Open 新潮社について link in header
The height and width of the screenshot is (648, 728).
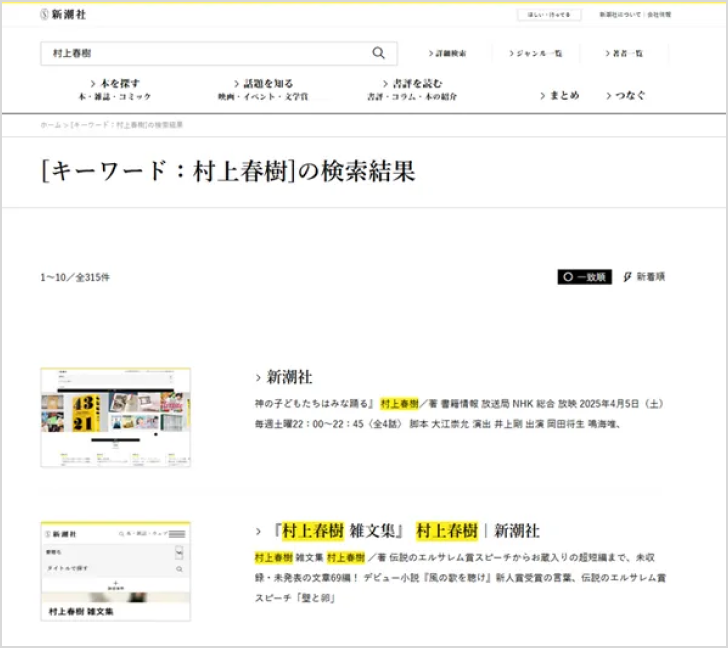[x=620, y=15]
